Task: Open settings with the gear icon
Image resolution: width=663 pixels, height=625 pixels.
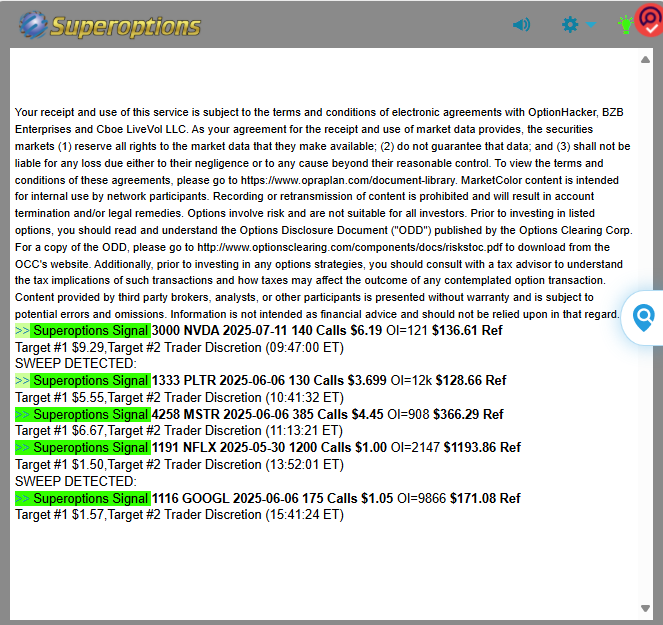Action: [570, 25]
